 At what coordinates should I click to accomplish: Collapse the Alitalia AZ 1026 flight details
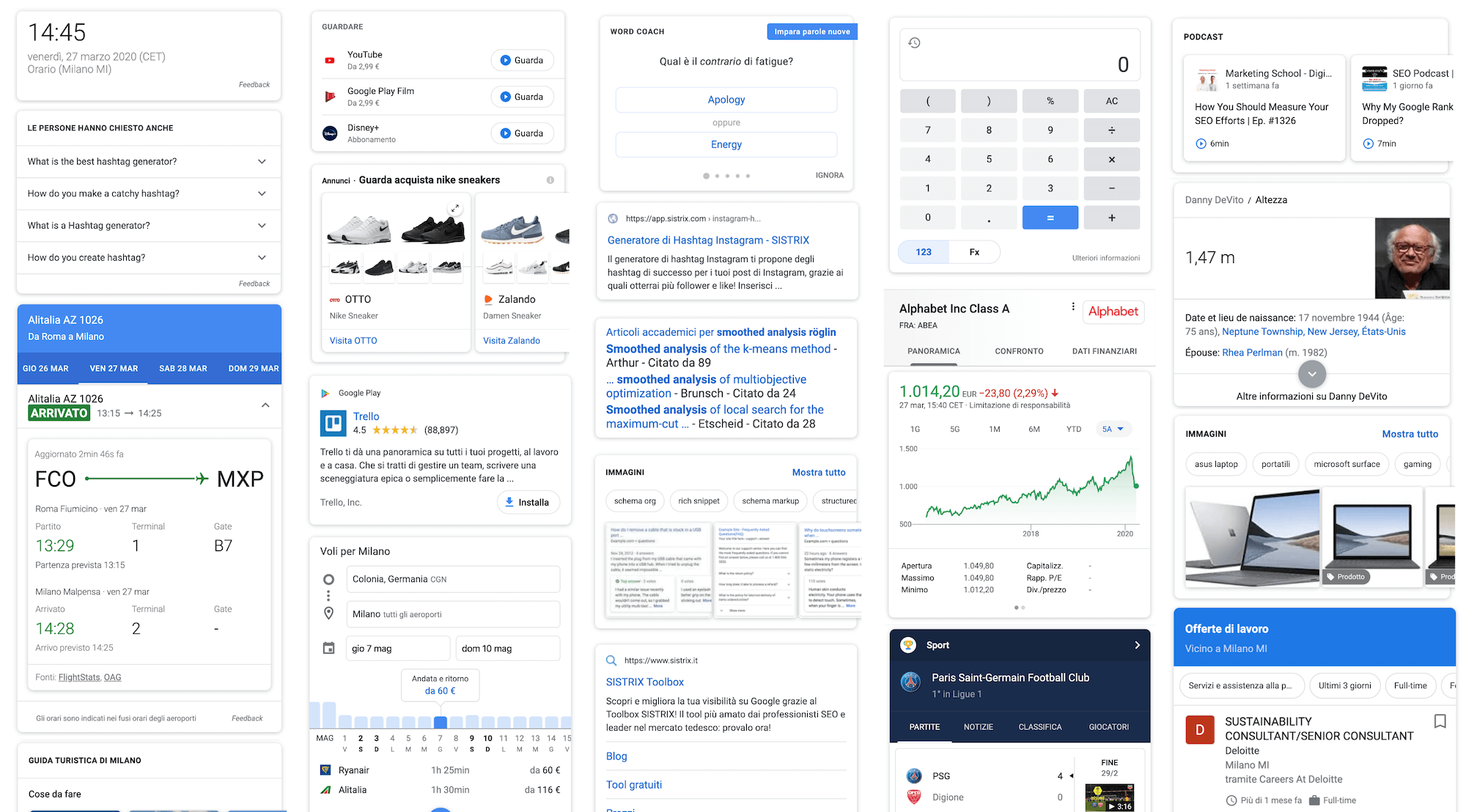click(x=265, y=405)
